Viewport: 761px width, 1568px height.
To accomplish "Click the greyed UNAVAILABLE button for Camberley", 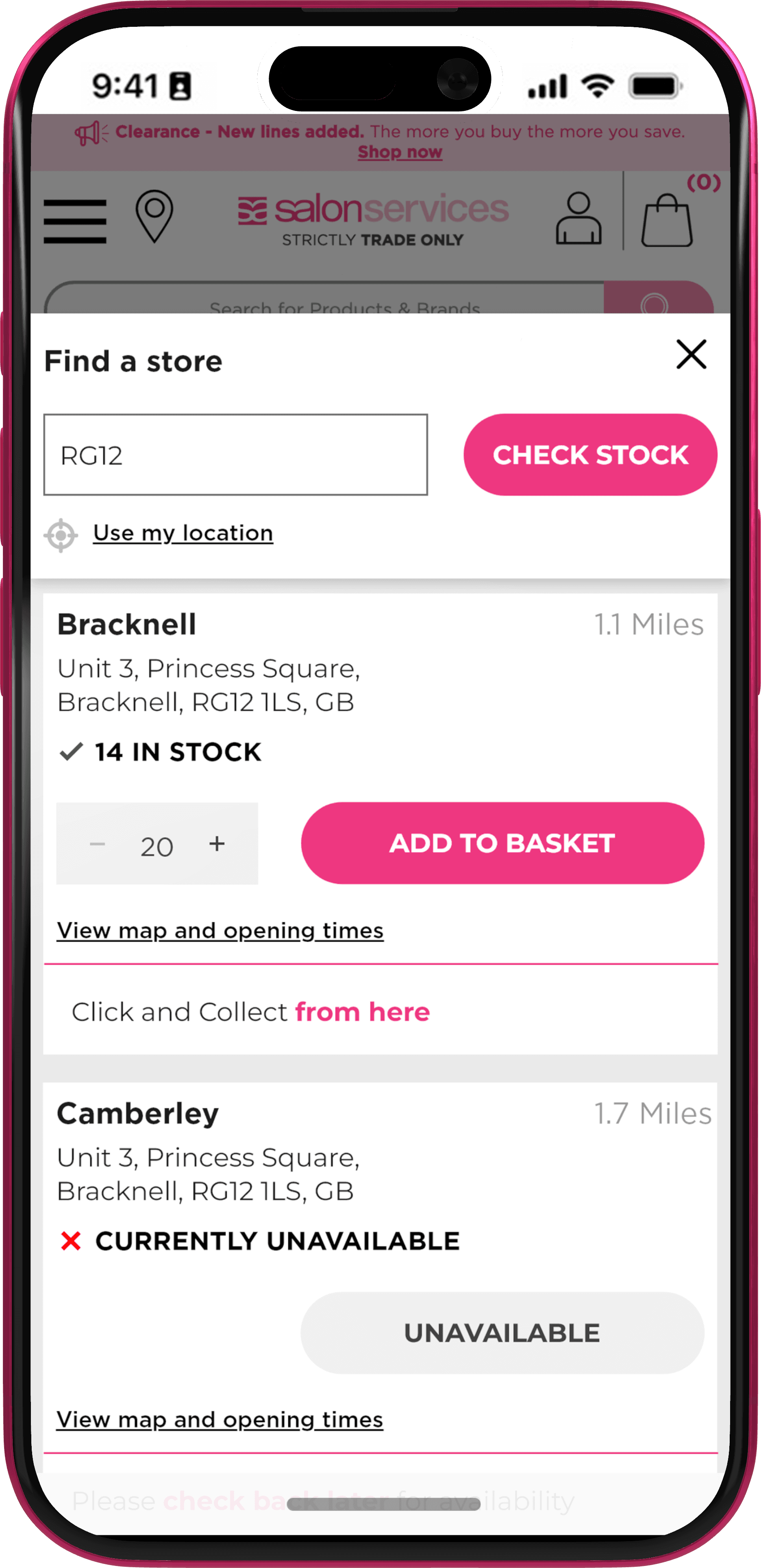I will pos(502,1333).
